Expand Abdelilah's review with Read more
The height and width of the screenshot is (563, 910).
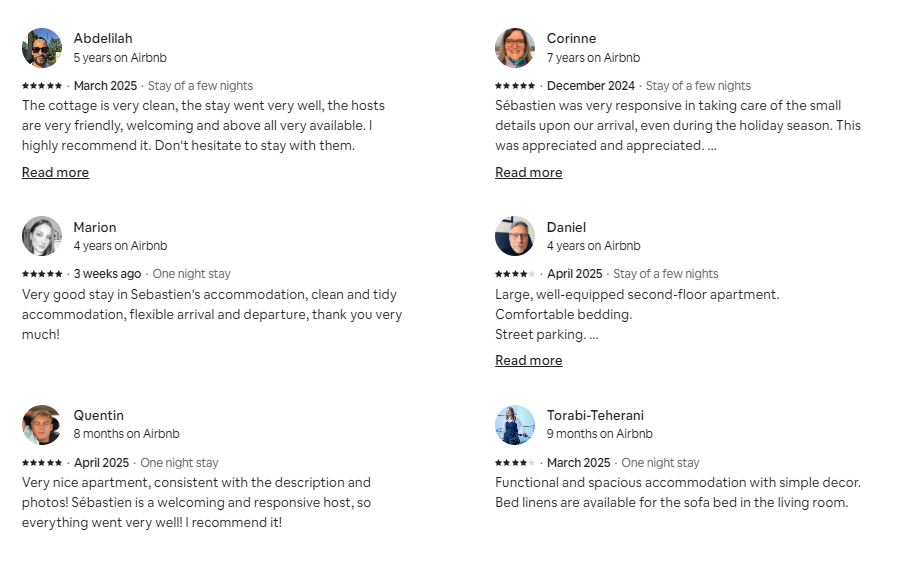tap(55, 172)
